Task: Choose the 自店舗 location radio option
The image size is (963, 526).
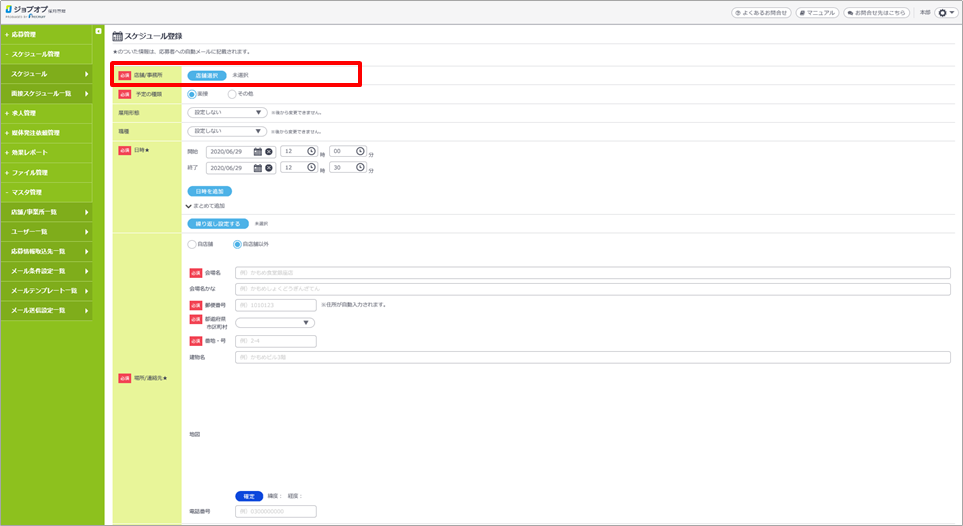Action: coord(192,244)
